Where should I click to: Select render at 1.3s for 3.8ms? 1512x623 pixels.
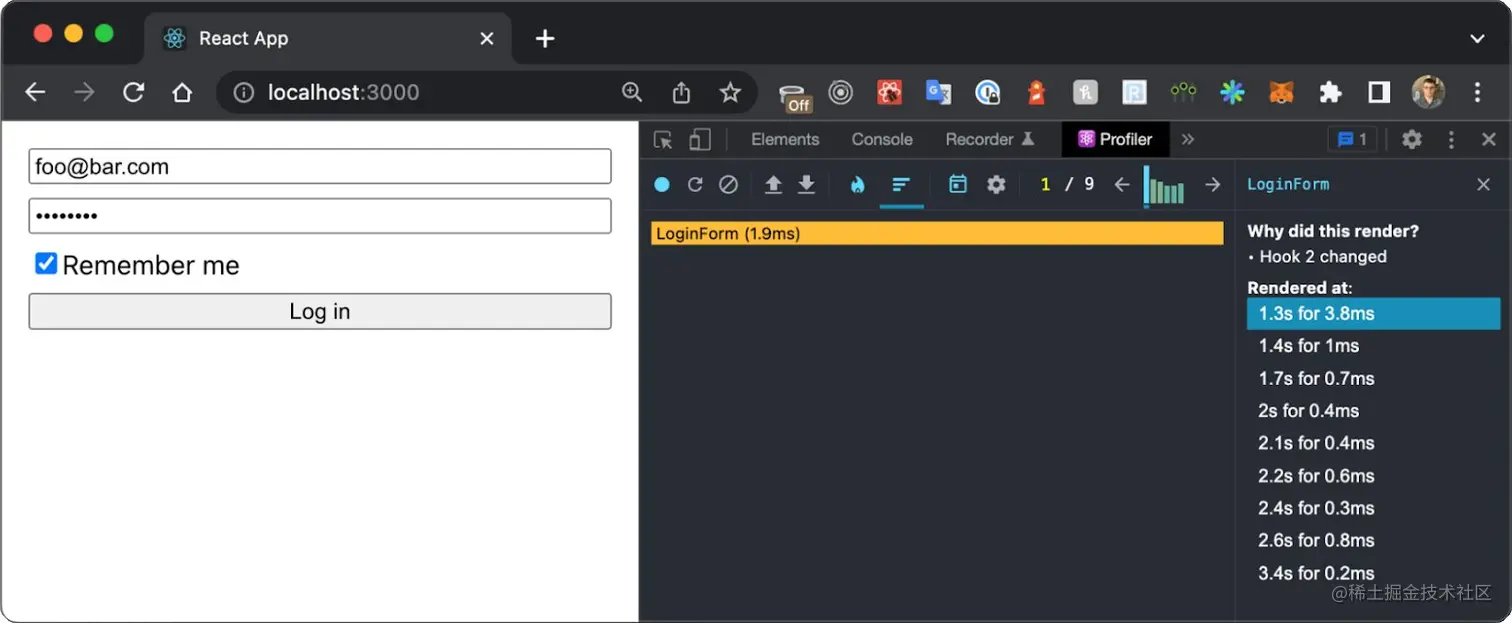(x=1373, y=314)
